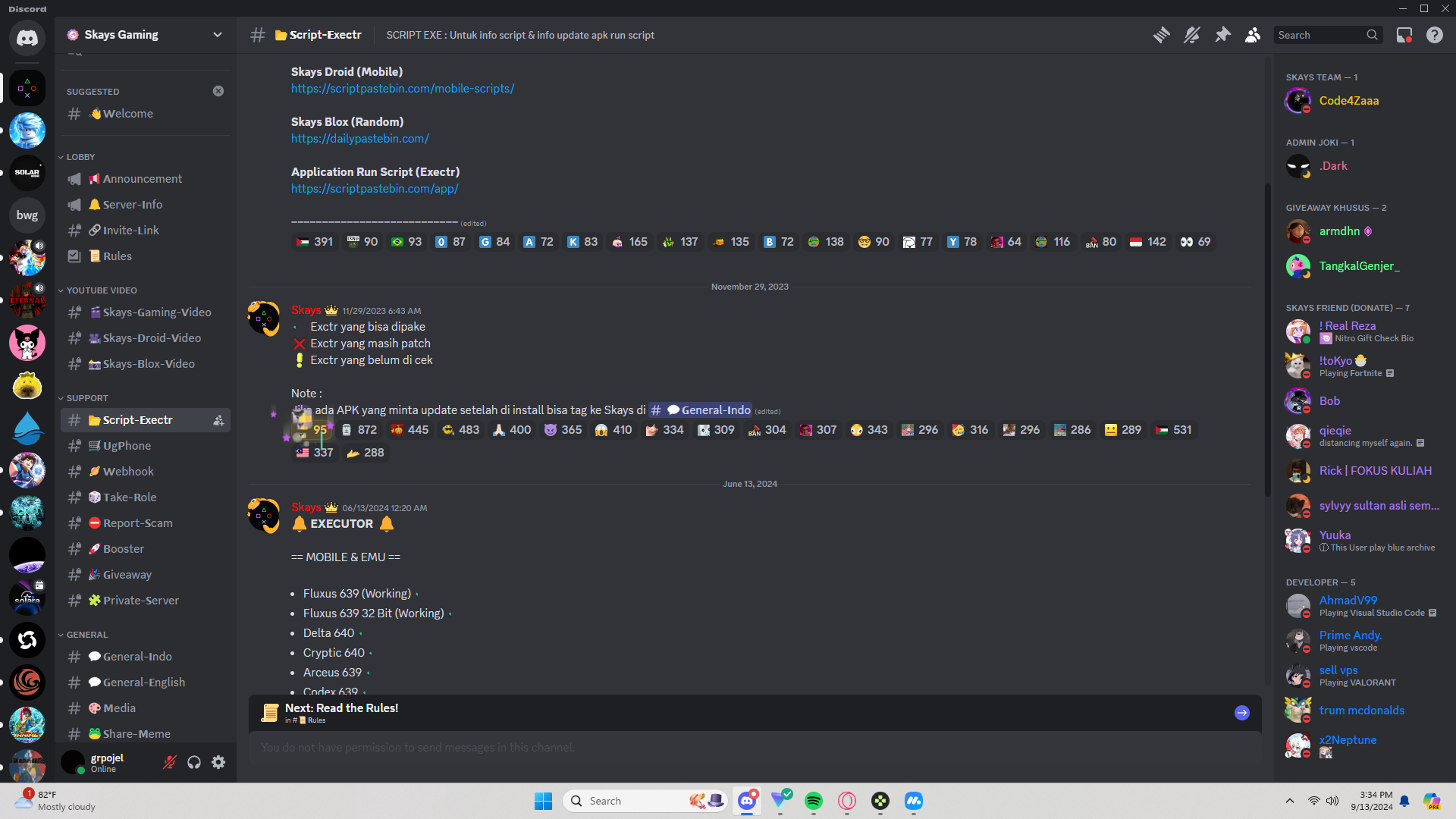Toggle the reaction with count 391

[315, 242]
